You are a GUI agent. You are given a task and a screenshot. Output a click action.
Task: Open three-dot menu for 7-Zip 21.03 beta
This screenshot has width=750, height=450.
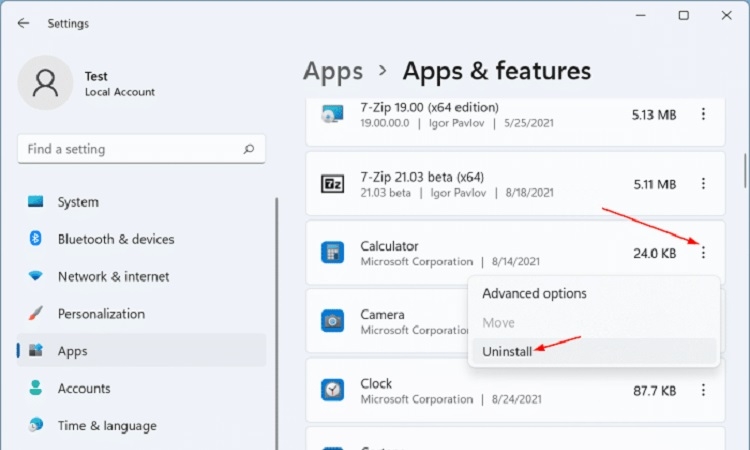tap(703, 184)
